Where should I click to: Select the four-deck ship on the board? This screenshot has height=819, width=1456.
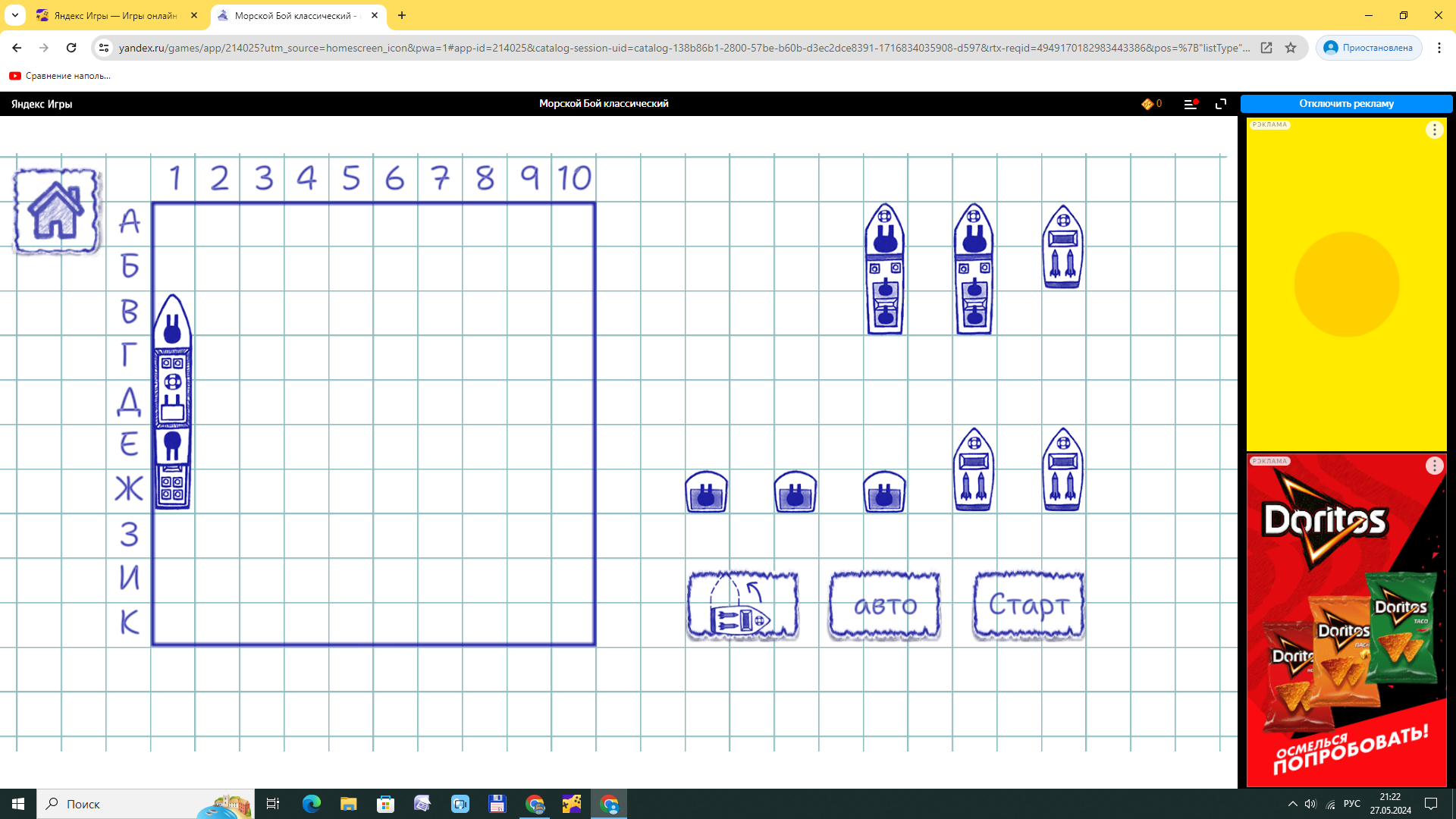click(173, 402)
